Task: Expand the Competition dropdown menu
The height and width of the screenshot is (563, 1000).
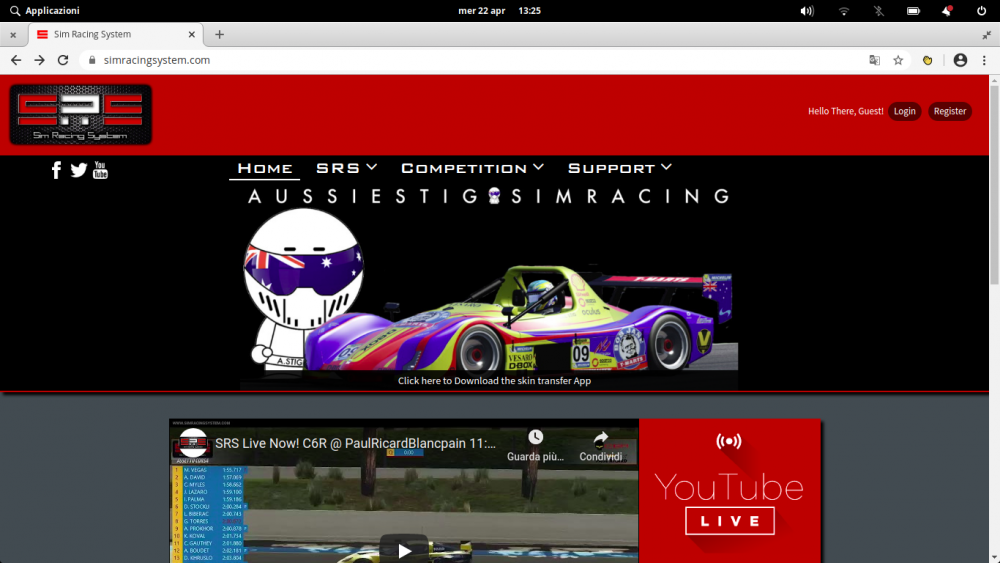Action: pos(472,168)
